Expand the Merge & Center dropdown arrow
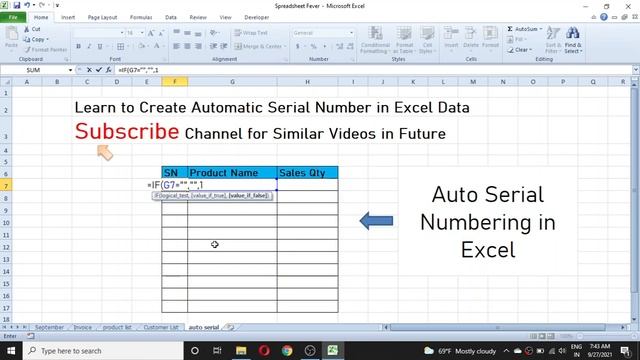This screenshot has width=640, height=360. pyautogui.click(x=285, y=46)
